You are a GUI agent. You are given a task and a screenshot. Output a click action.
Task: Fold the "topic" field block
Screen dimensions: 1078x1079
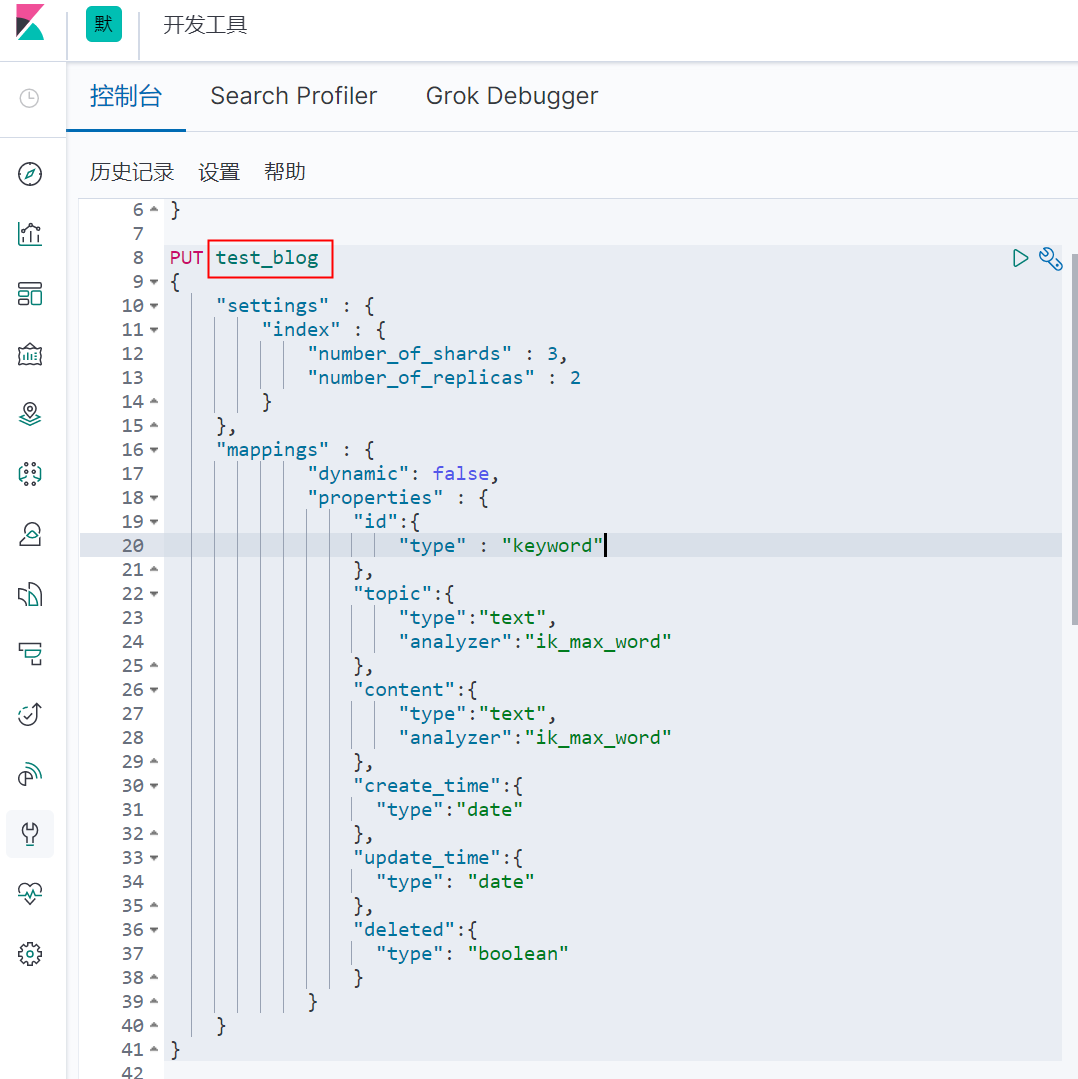tap(154, 594)
